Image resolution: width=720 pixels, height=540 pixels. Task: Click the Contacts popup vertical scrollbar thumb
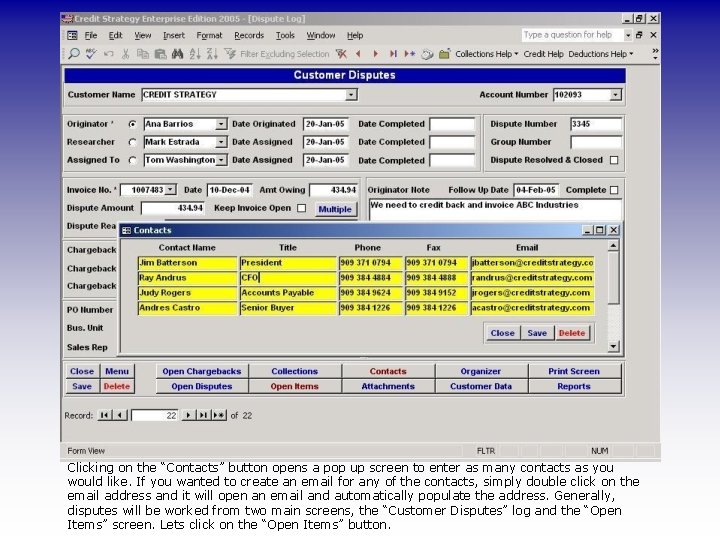[x=613, y=278]
